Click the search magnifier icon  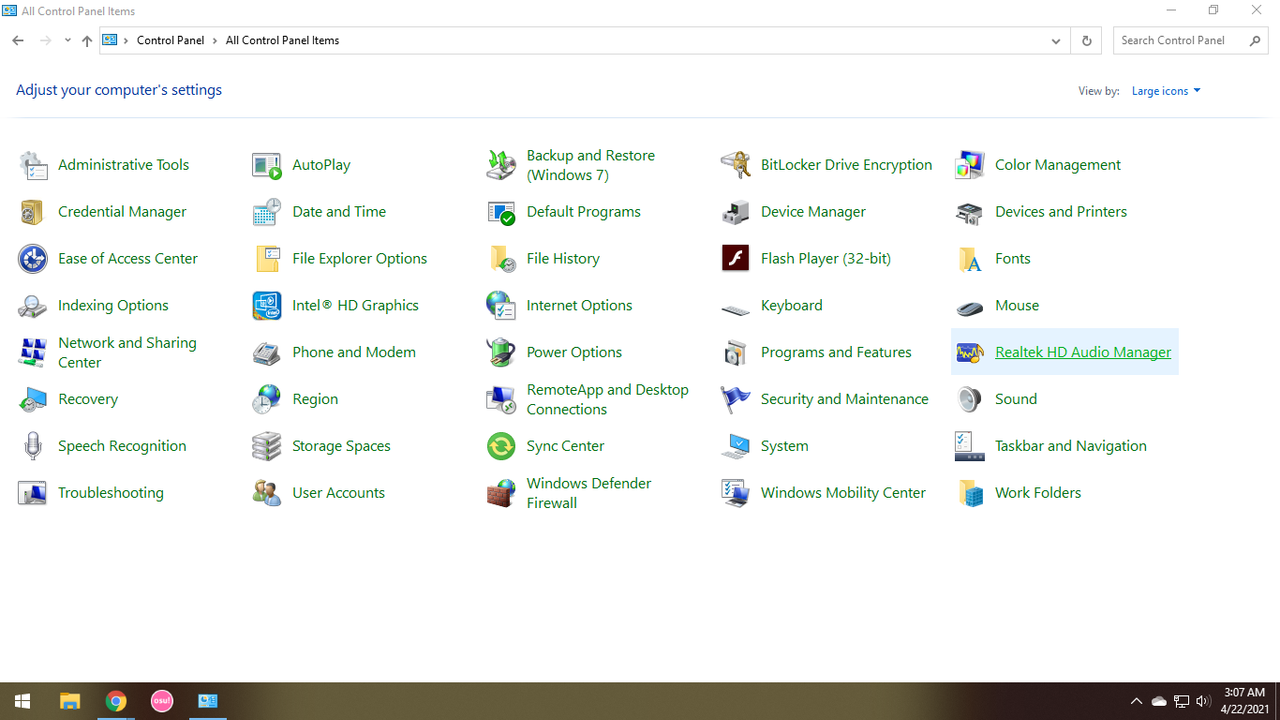pos(1257,41)
